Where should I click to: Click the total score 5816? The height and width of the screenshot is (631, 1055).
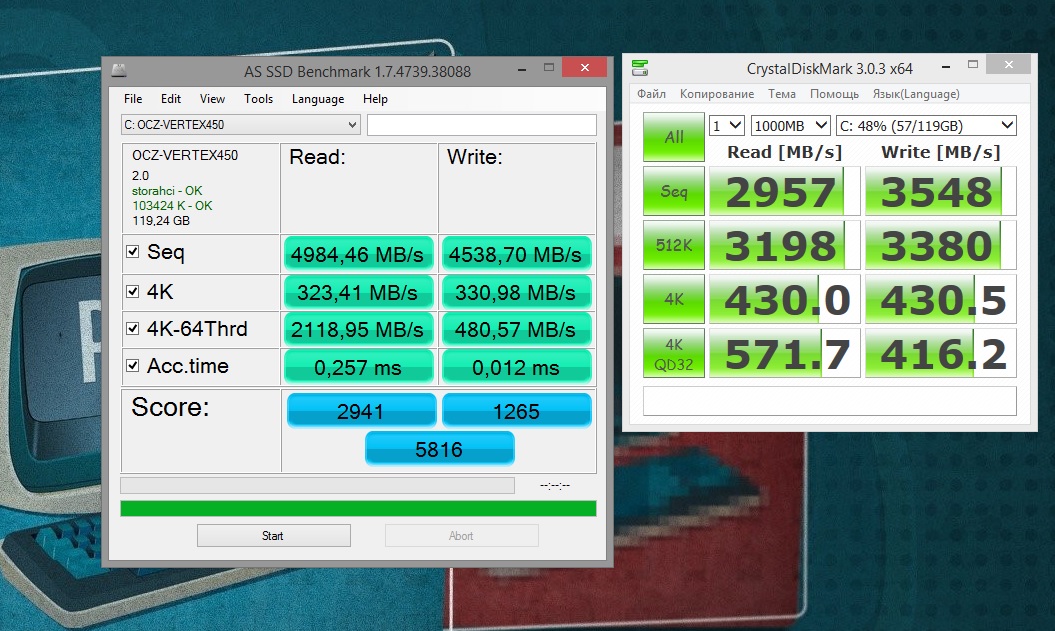click(439, 448)
